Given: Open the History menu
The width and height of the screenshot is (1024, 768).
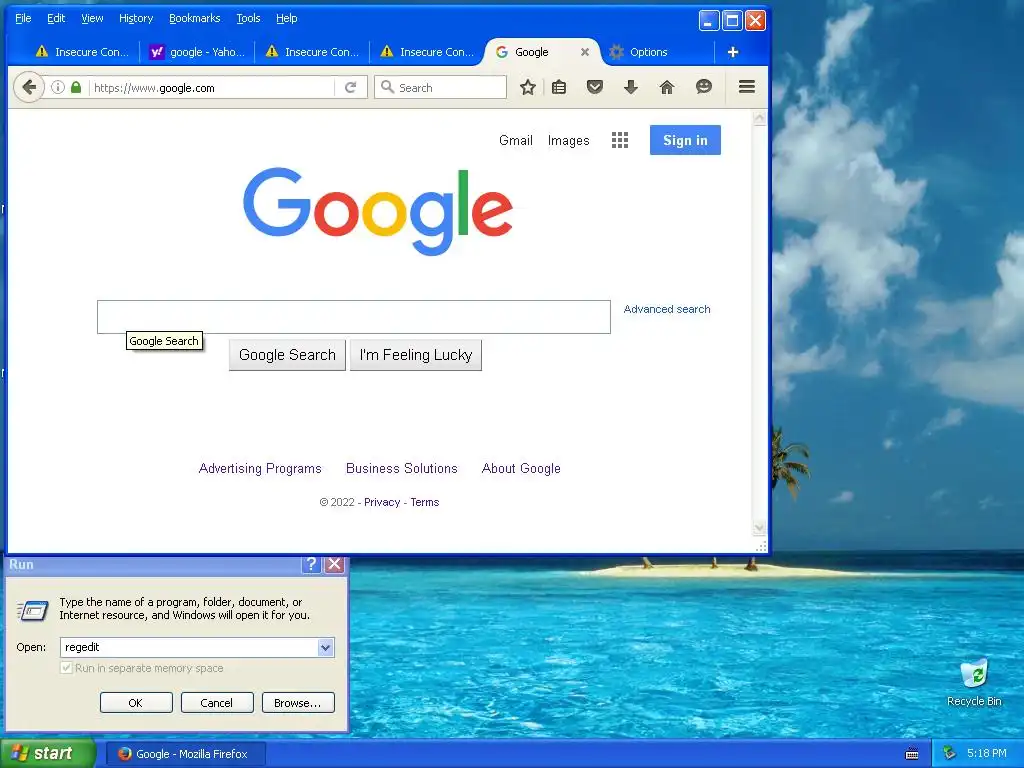Looking at the screenshot, I should 136,18.
